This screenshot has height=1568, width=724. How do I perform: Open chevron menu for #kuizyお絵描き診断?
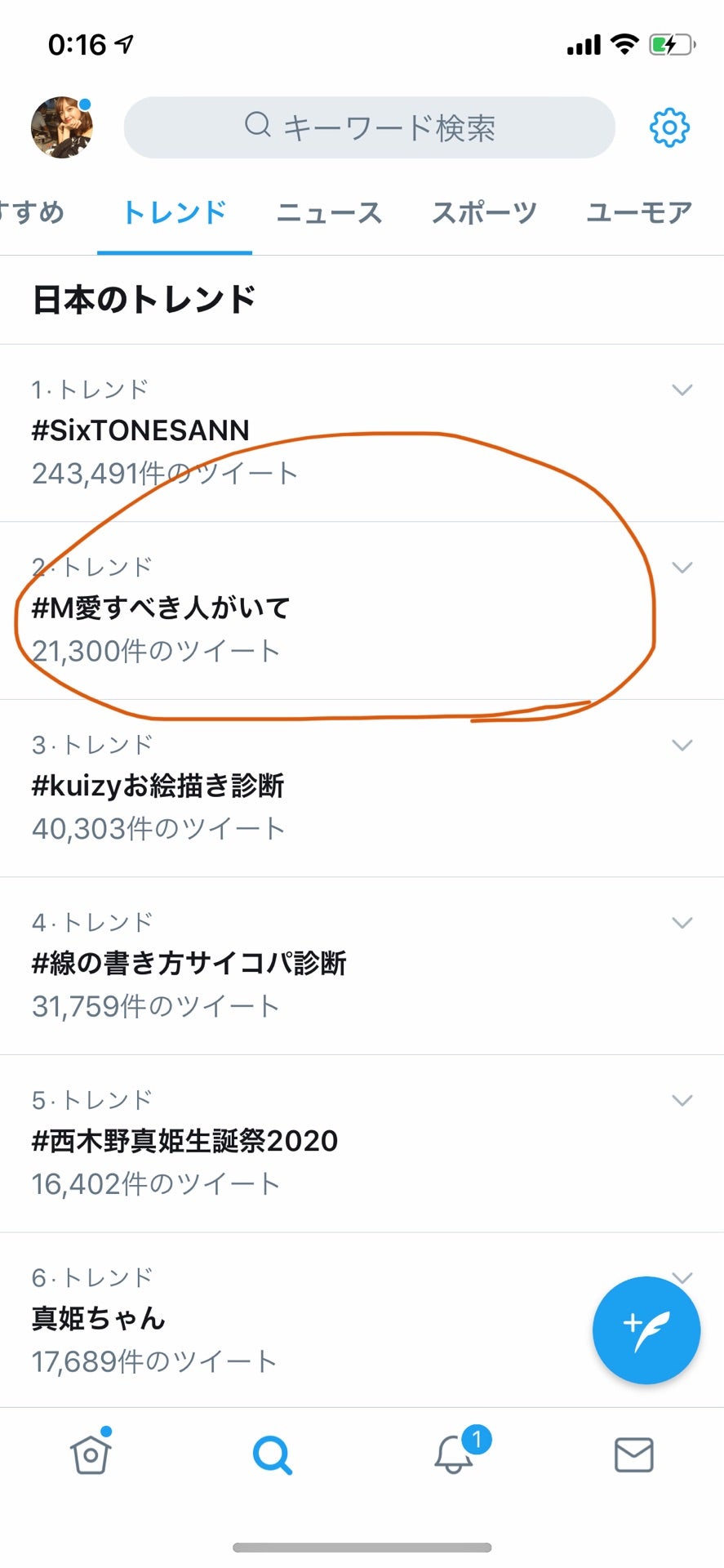point(682,745)
